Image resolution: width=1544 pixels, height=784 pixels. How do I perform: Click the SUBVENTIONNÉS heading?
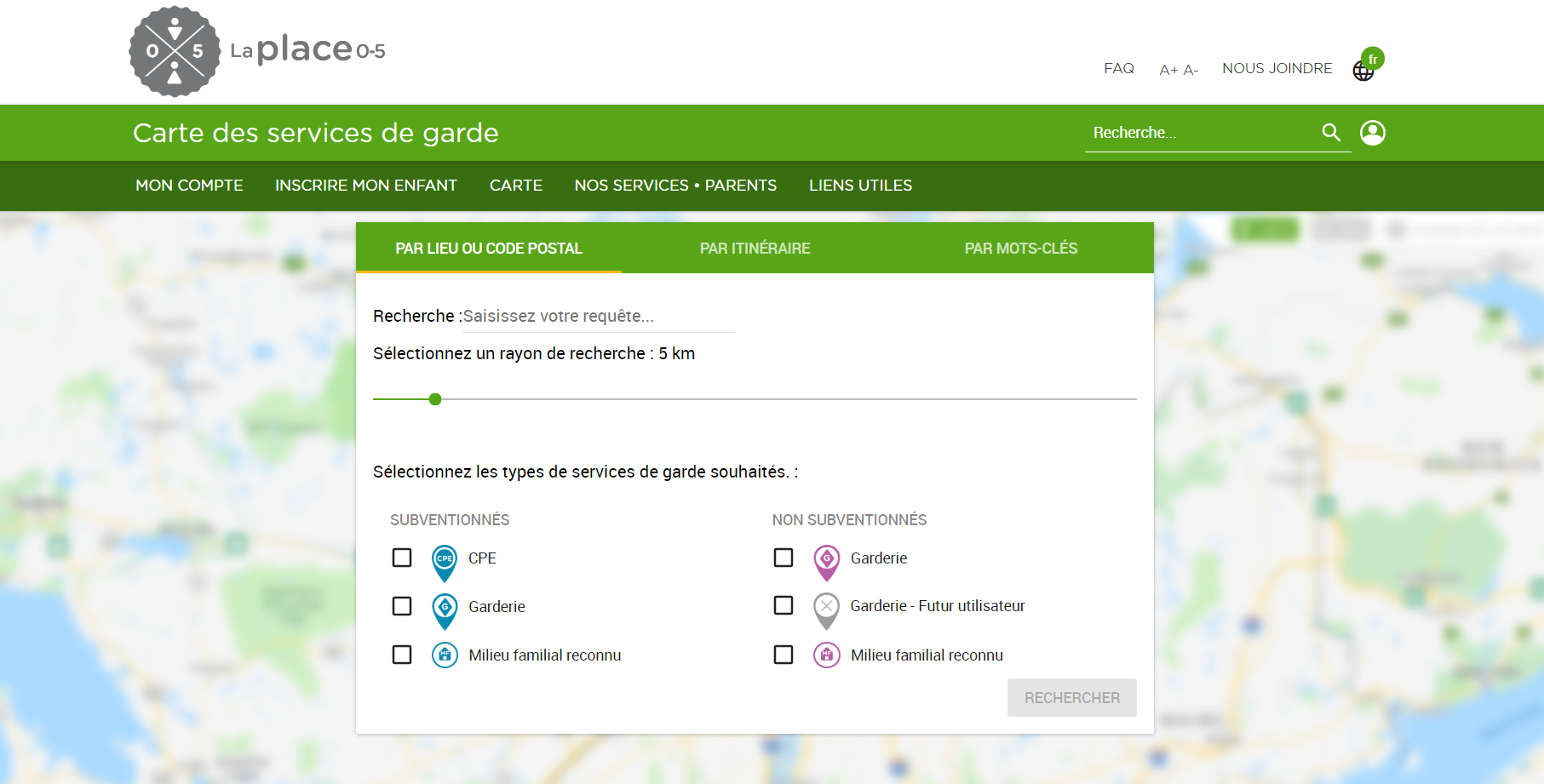pyautogui.click(x=450, y=519)
